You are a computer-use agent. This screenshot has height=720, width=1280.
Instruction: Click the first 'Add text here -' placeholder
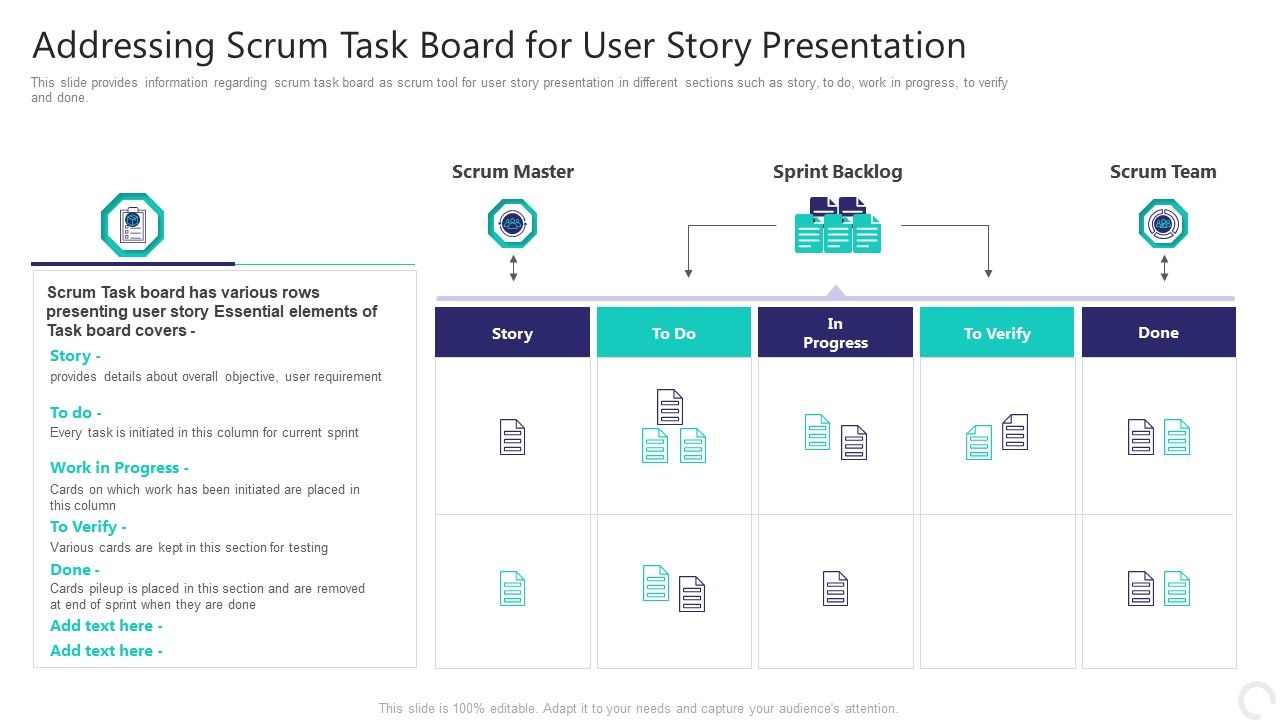click(x=106, y=626)
